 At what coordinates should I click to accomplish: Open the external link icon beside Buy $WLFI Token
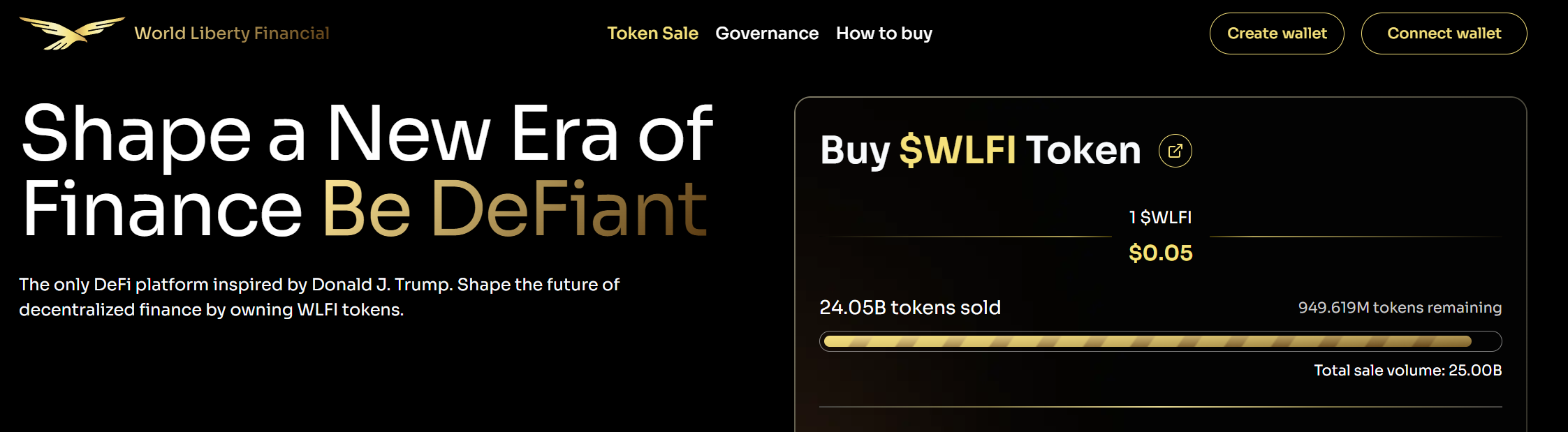(1175, 151)
